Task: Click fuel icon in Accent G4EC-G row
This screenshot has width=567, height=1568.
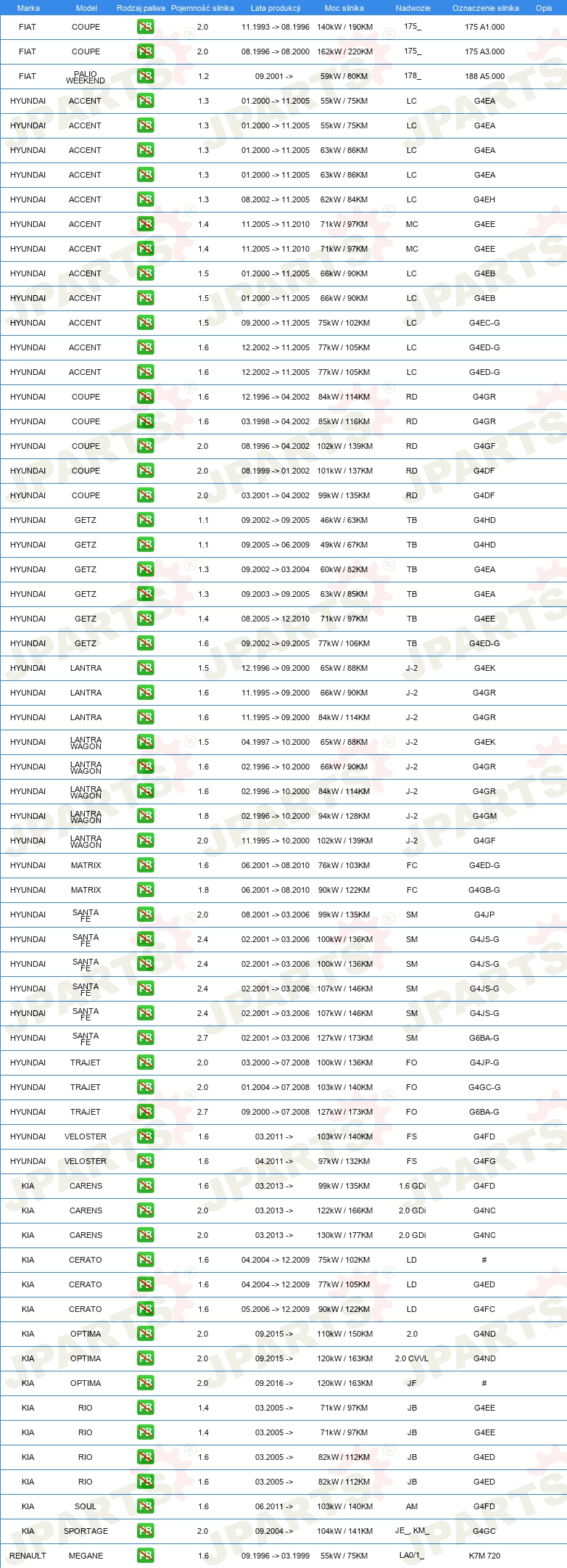Action: pyautogui.click(x=145, y=323)
